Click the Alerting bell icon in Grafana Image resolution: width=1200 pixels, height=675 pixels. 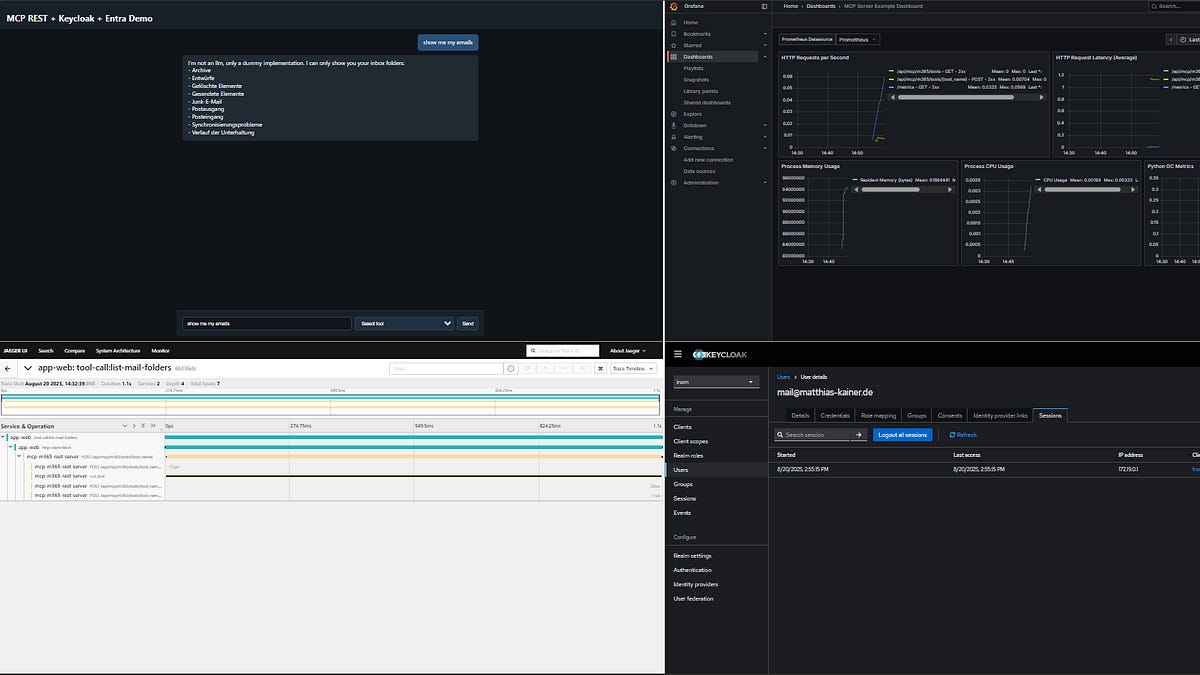click(673, 137)
